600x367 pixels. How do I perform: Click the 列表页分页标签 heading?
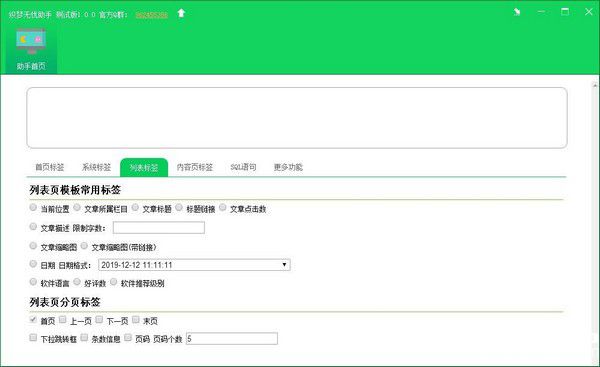pos(65,302)
